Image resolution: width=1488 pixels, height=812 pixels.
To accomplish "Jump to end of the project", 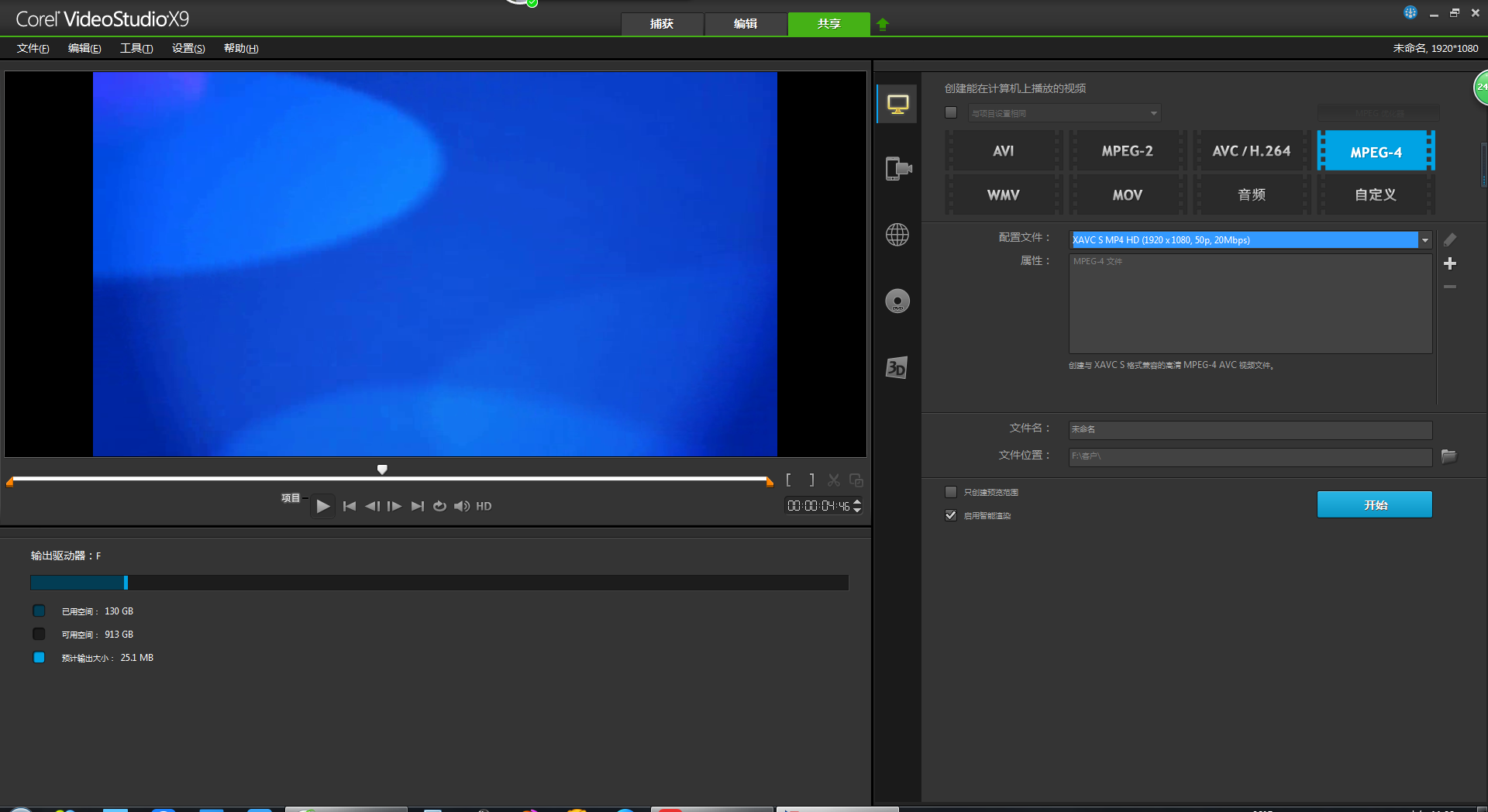I will point(418,506).
